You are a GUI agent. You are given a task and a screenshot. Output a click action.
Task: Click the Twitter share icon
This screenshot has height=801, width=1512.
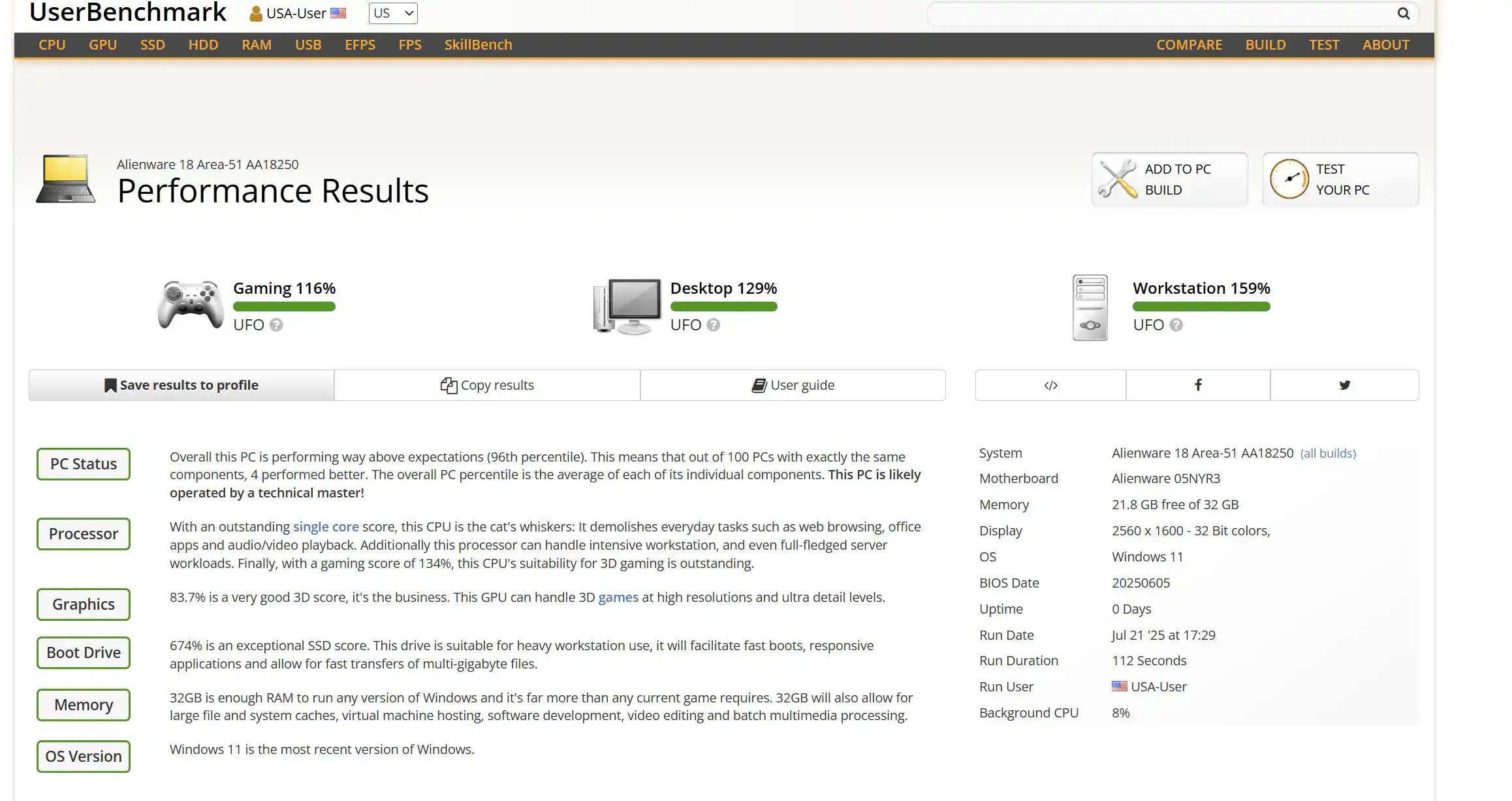coord(1344,385)
